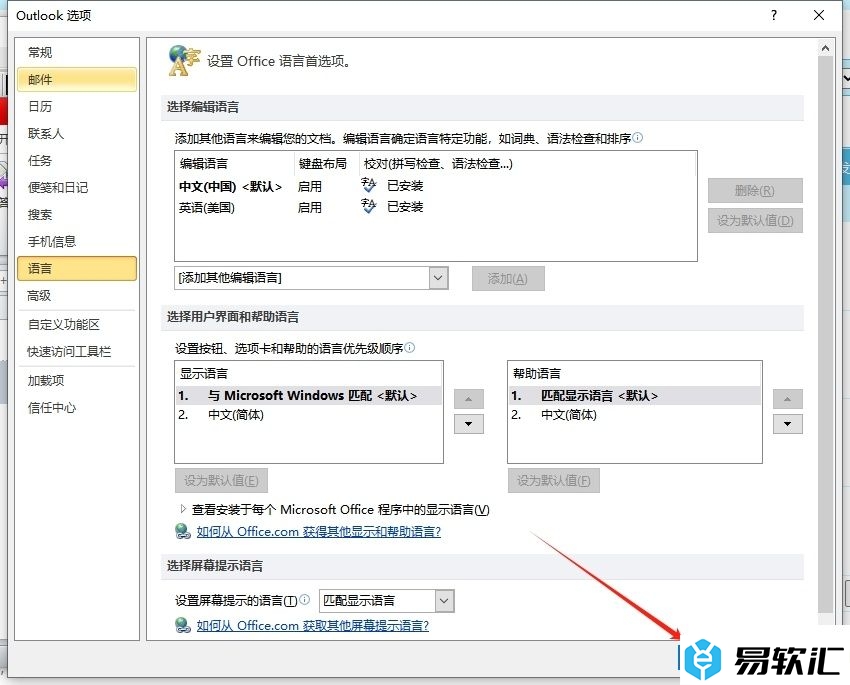Open link 如何从 Office.com 获取其他屏幕提示语言
The image size is (850, 685).
313,626
